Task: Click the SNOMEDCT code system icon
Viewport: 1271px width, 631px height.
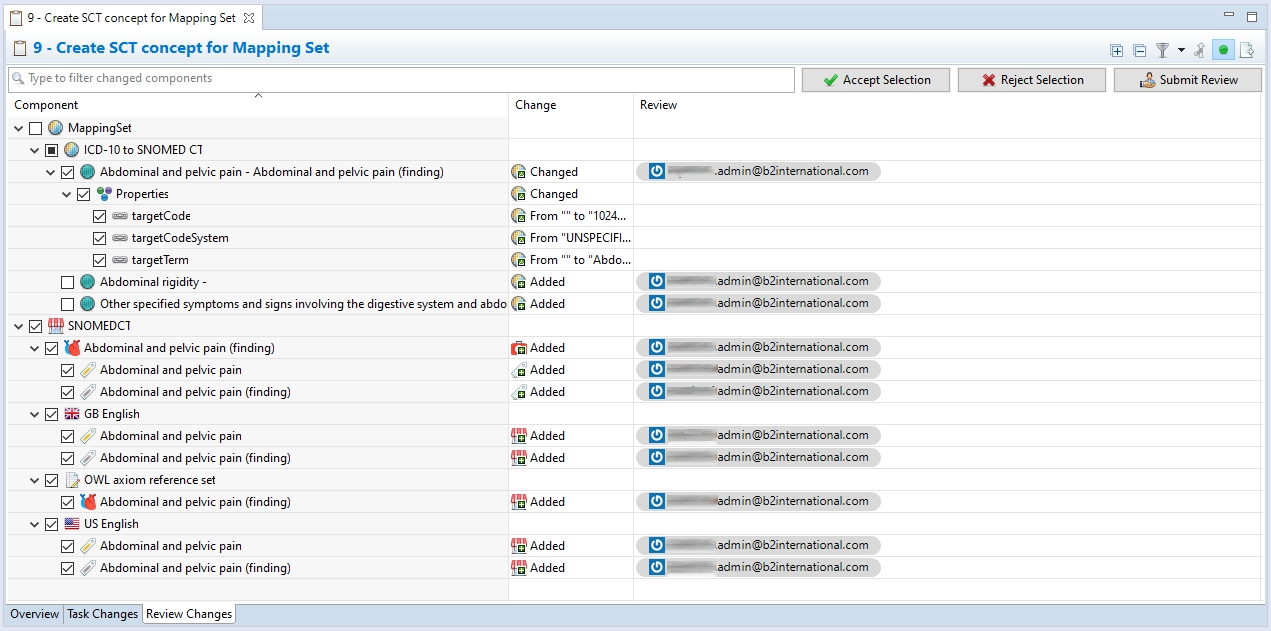Action: tap(55, 326)
